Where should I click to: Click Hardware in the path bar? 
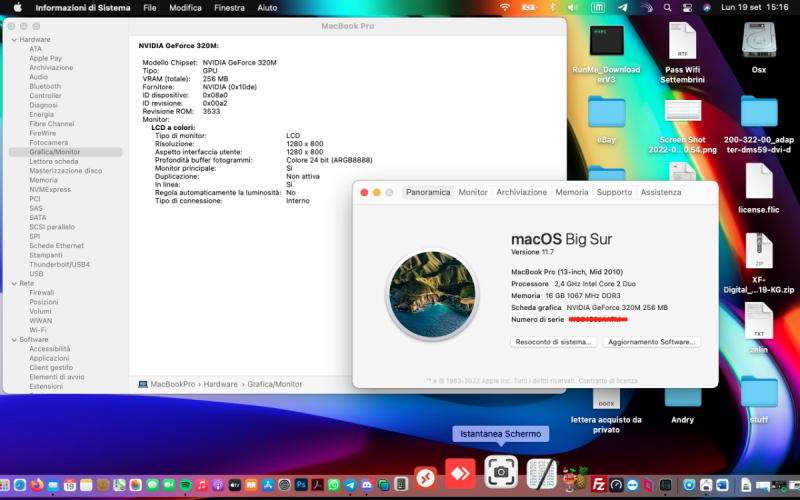point(220,384)
